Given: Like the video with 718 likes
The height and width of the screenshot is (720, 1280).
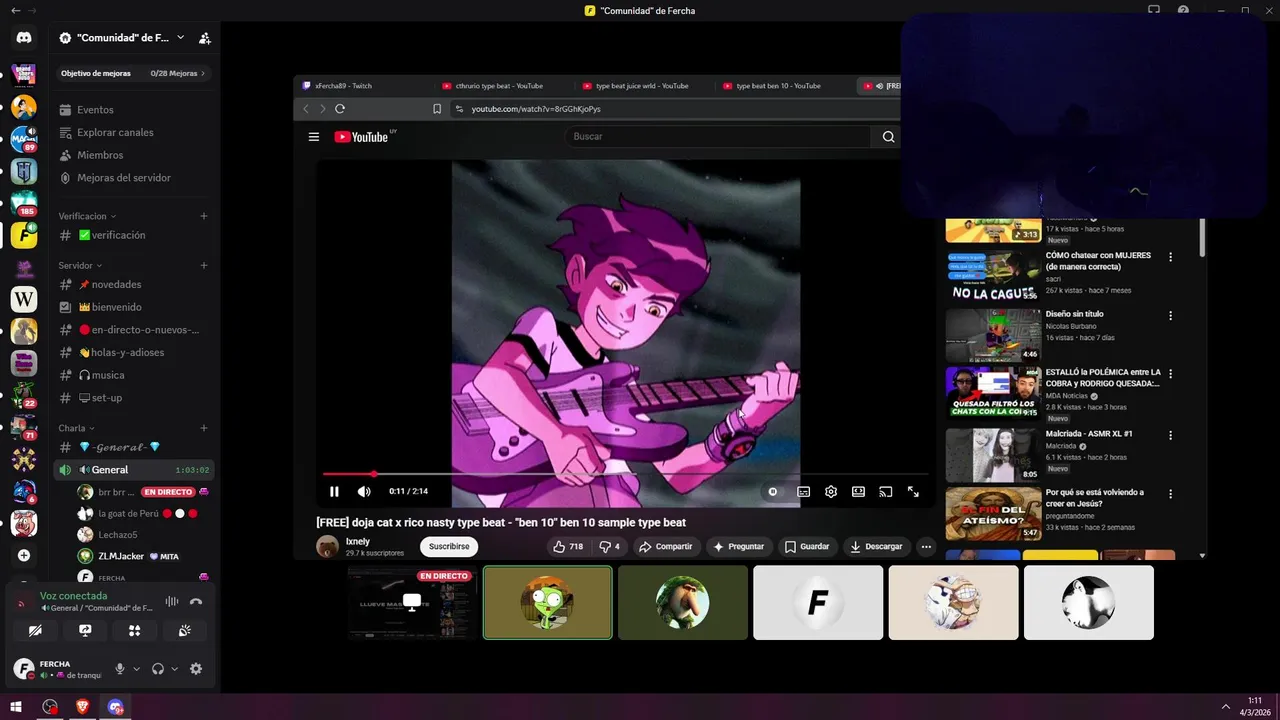Looking at the screenshot, I should click(568, 546).
